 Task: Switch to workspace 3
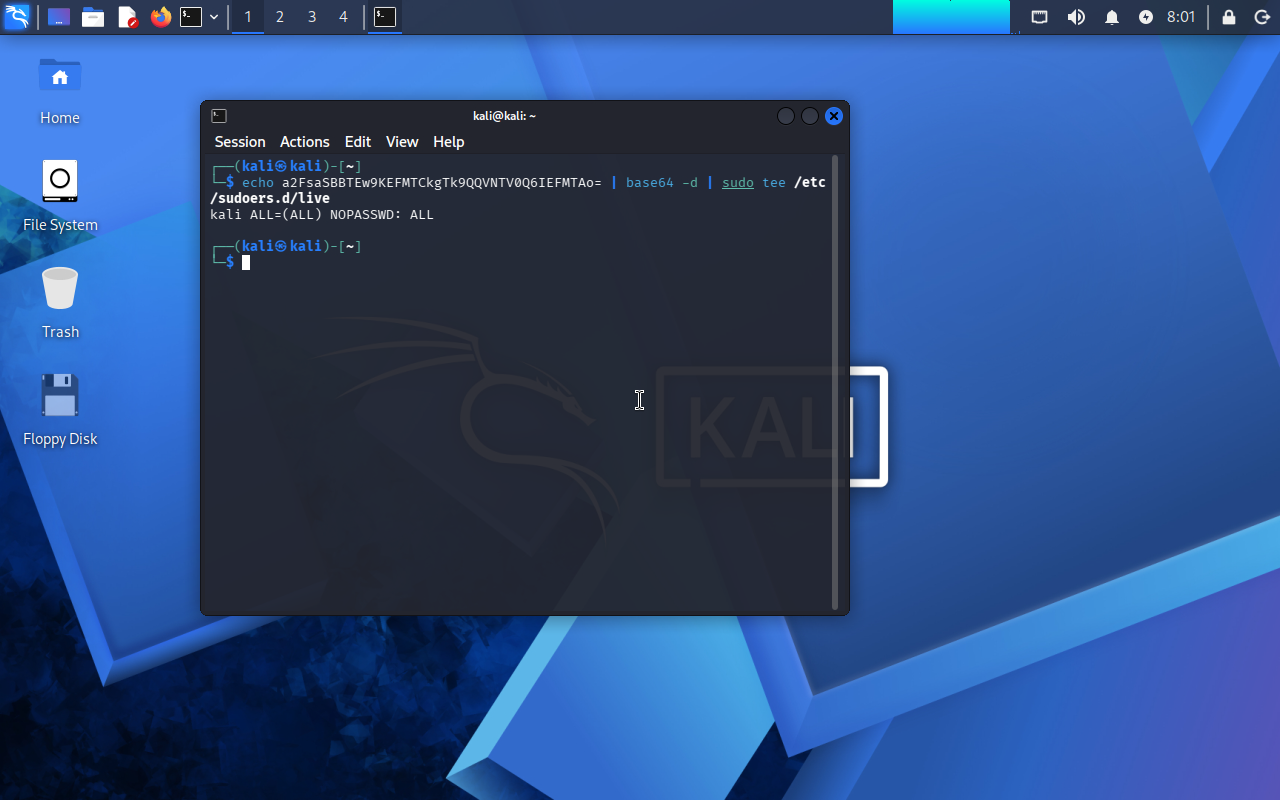312,17
